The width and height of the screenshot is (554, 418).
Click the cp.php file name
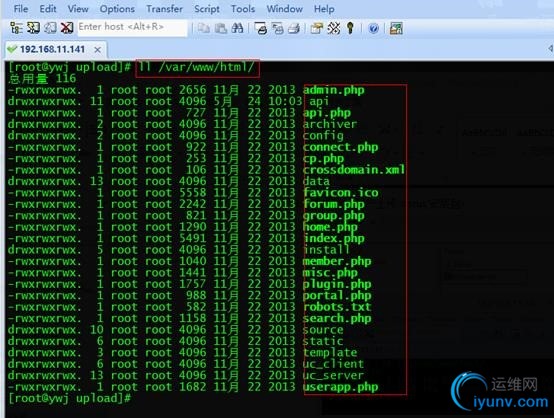point(323,159)
